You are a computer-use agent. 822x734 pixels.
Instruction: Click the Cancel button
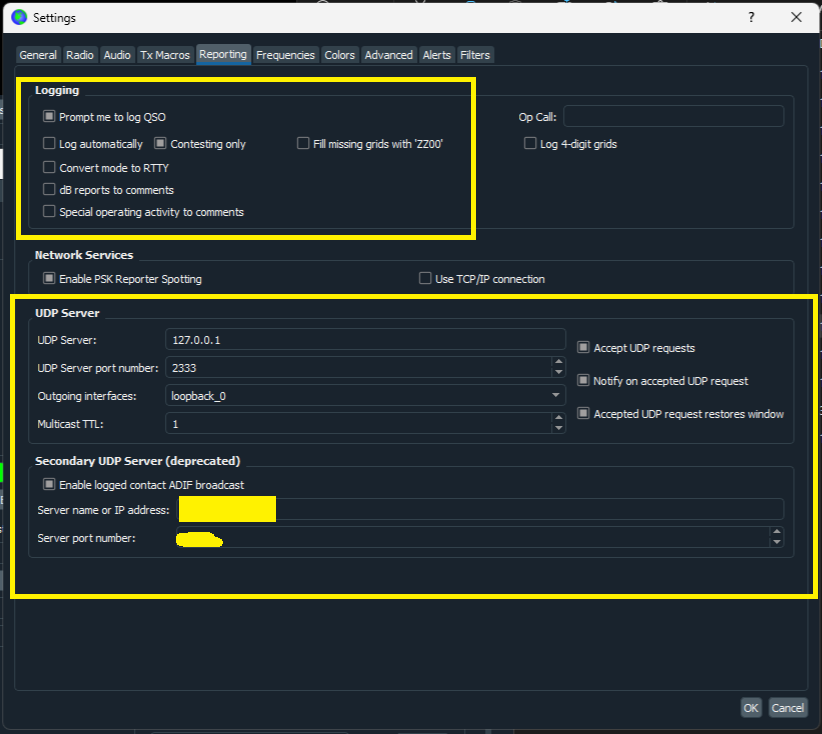point(787,708)
